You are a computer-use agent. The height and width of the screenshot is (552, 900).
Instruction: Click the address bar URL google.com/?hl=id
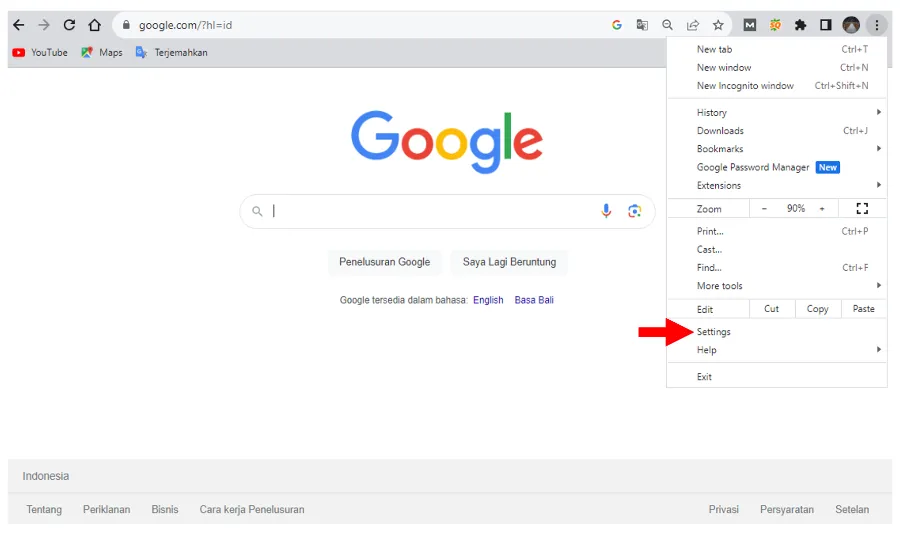[x=185, y=25]
